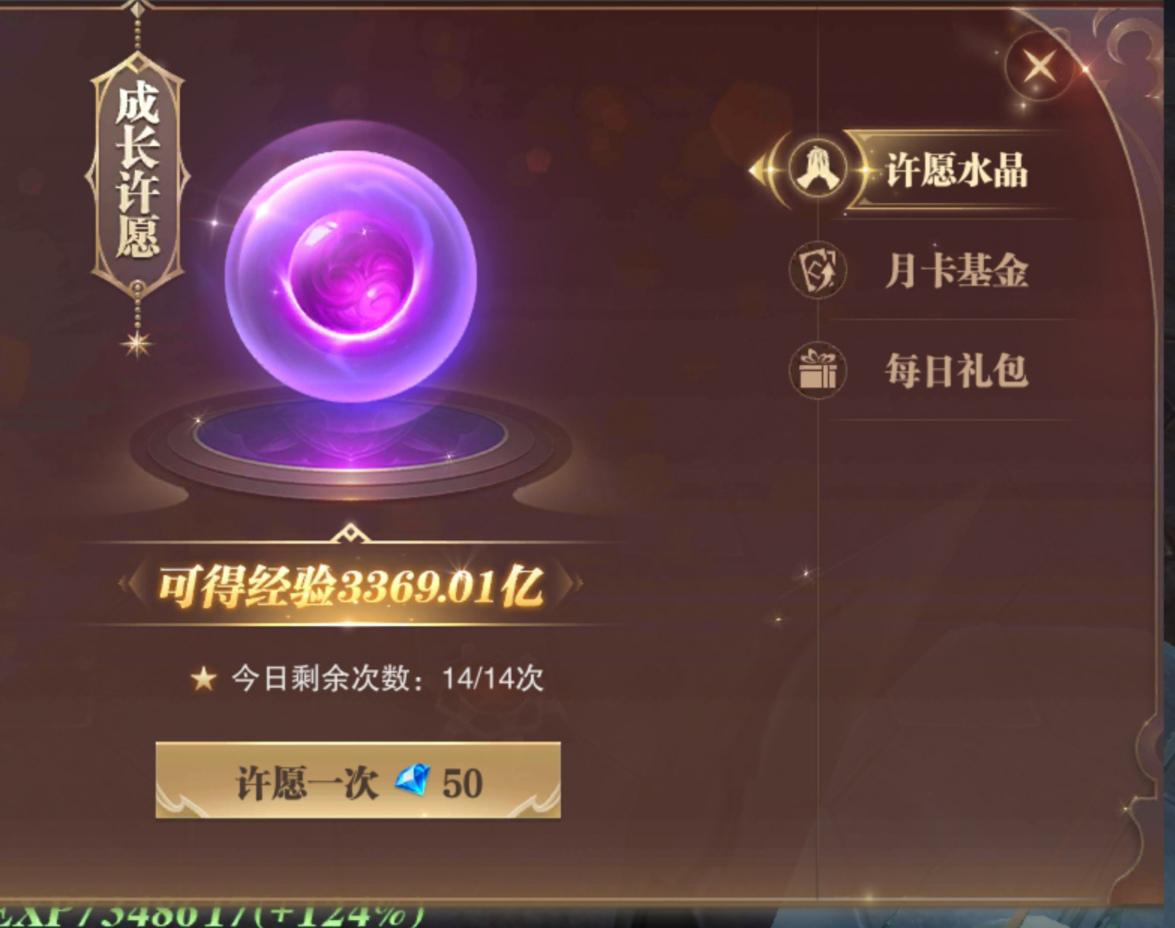Viewport: 1175px width, 928px height.
Task: Click the 可得经验3369.01亿 banner
Action: click(351, 585)
